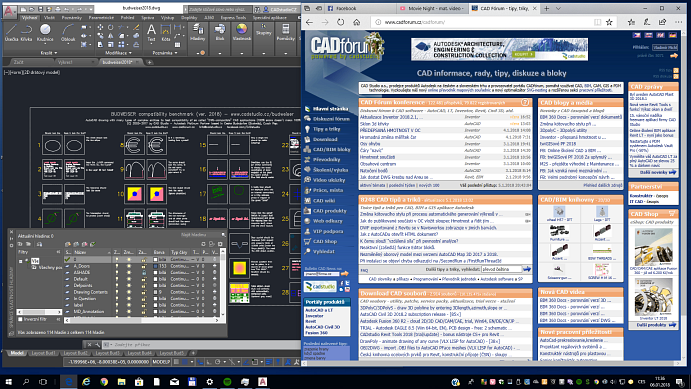Viewport: 691px width, 389px height.
Task: Open the Hladiny layers panel button
Action: pos(198,33)
